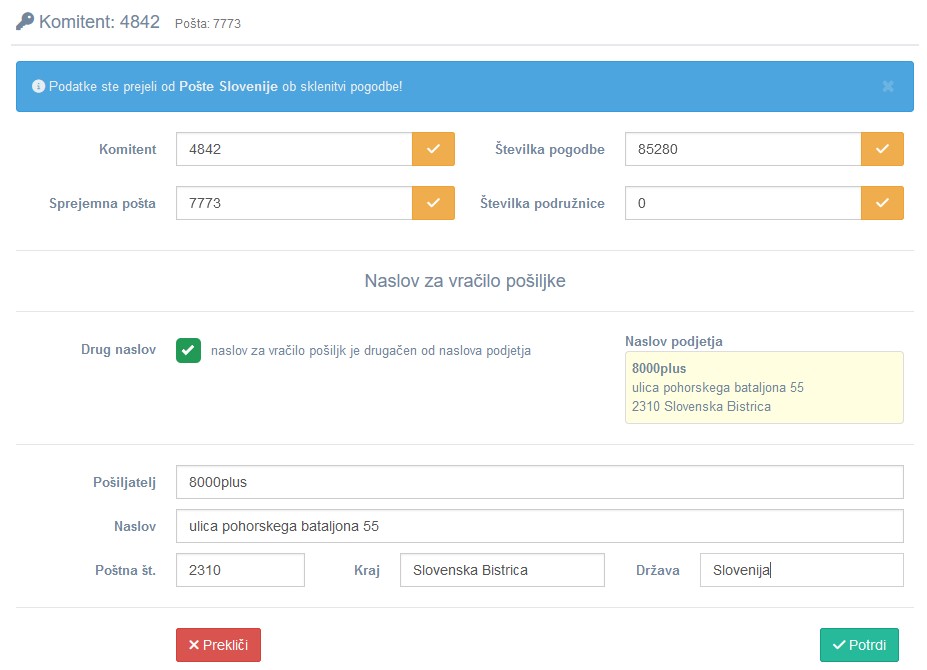Dismiss the blue Pošte Slovenije notification

point(887,87)
